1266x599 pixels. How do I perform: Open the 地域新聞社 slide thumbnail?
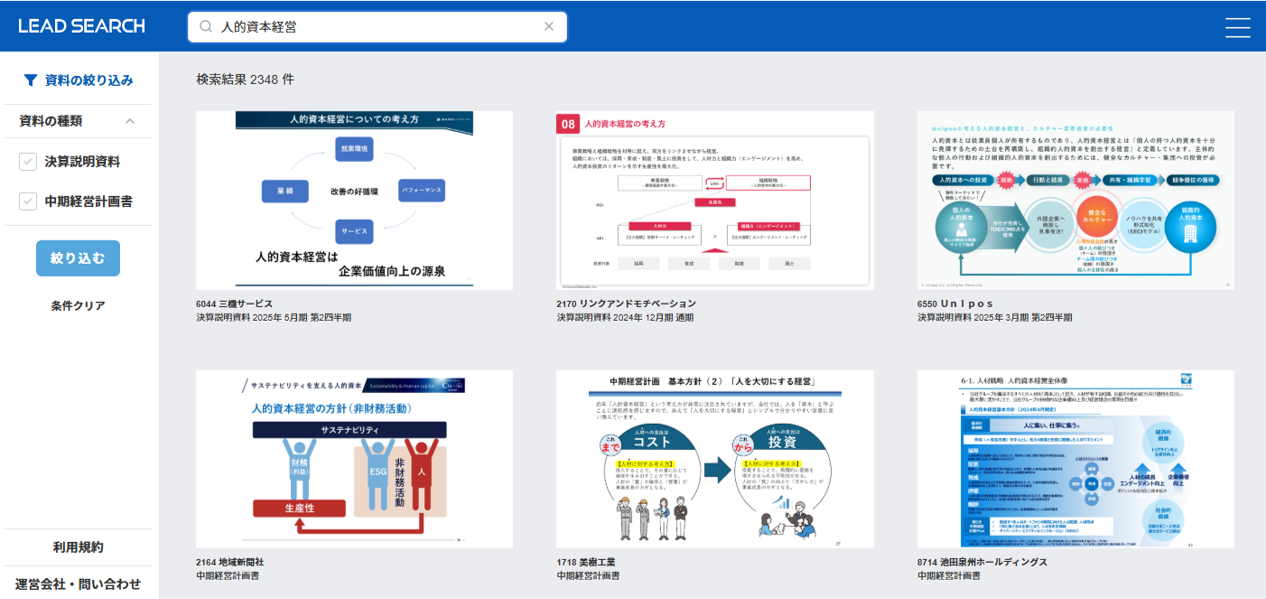(x=354, y=459)
